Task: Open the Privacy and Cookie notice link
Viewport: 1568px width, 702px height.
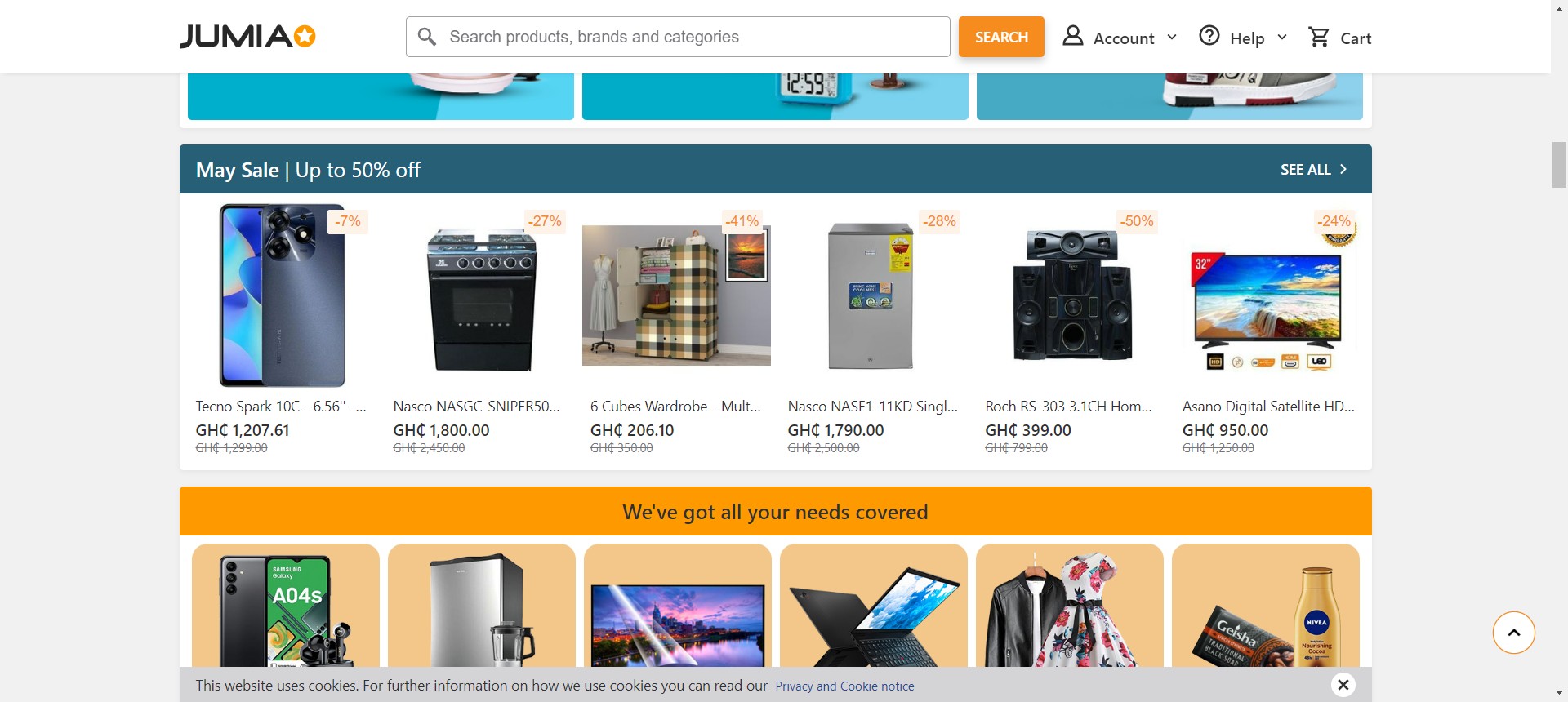Action: (844, 686)
